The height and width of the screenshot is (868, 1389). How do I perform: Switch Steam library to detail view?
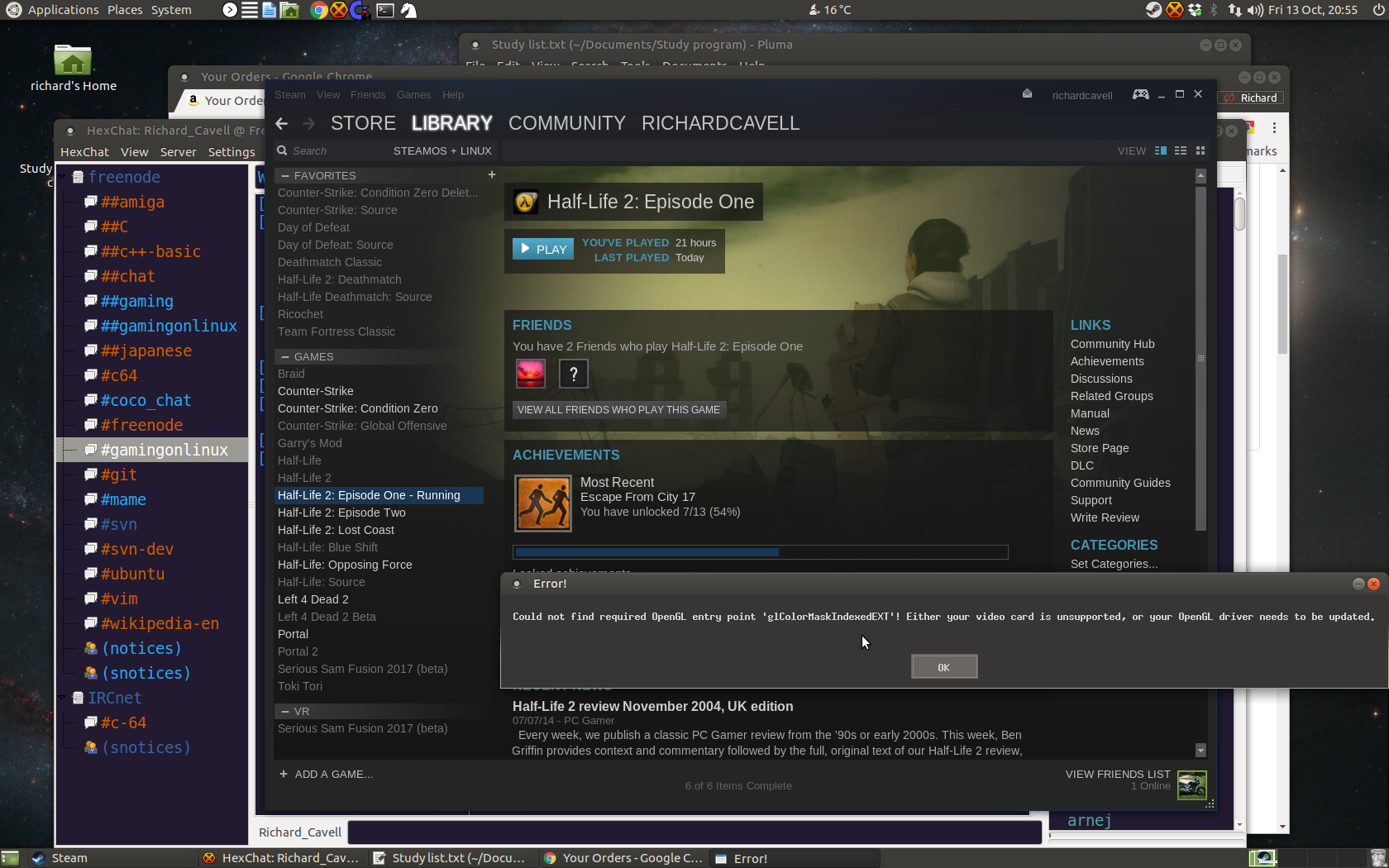point(1161,150)
